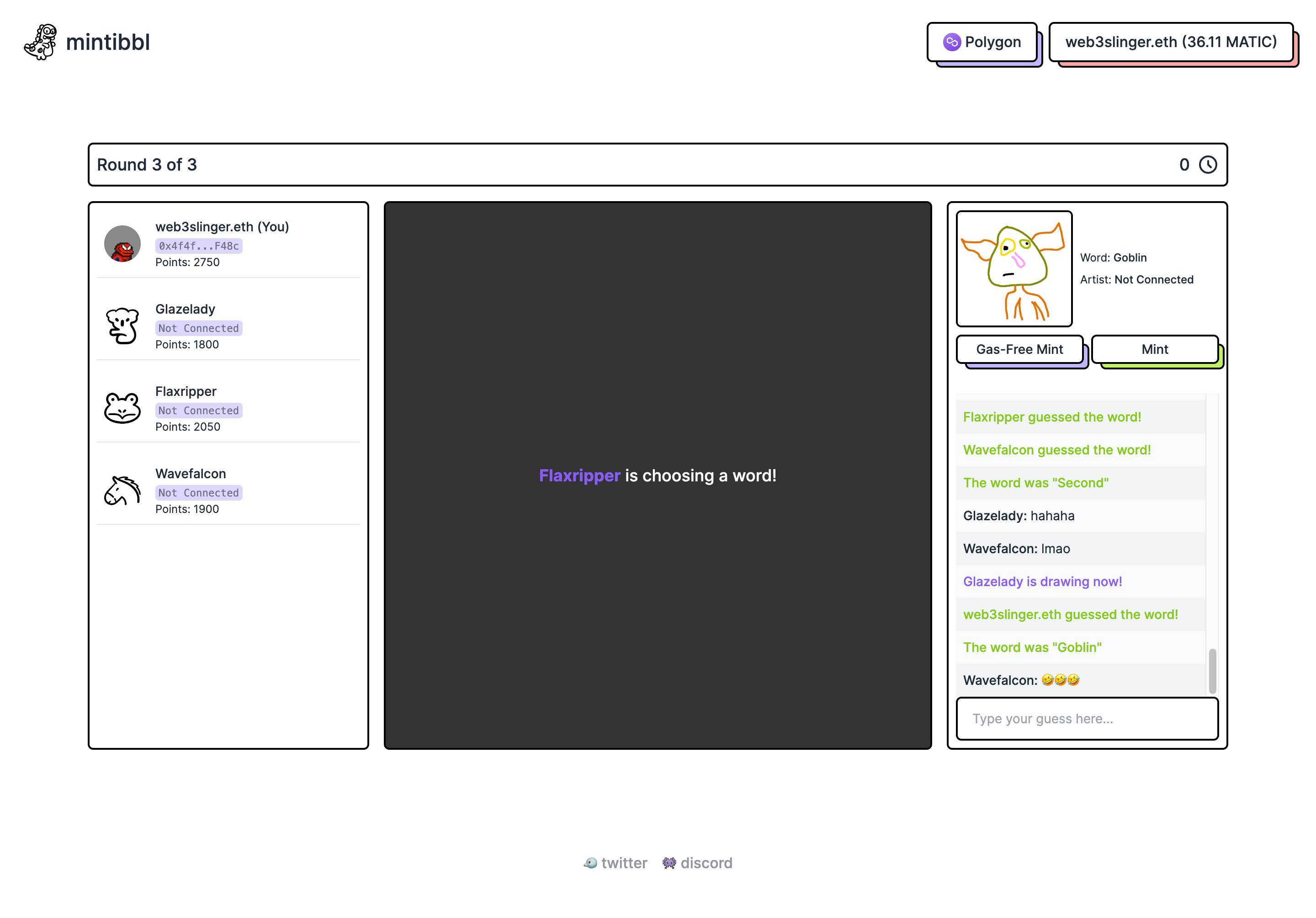Click the round timer clock icon
1316x918 pixels.
click(1208, 165)
